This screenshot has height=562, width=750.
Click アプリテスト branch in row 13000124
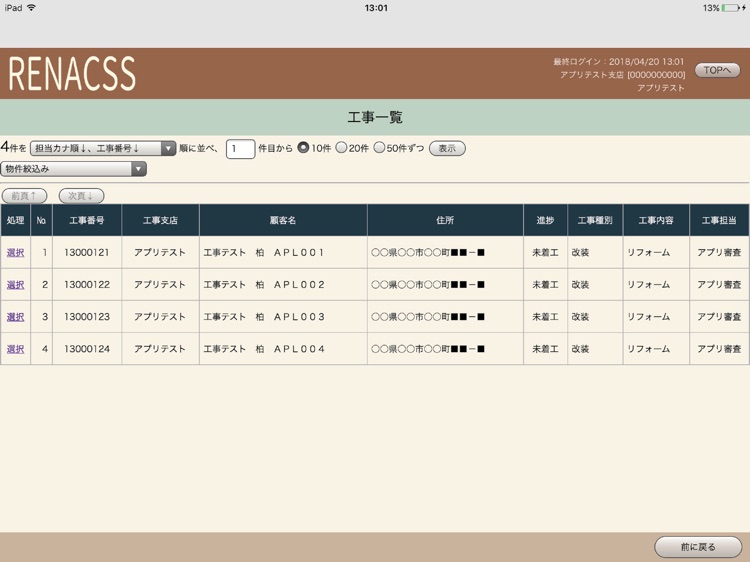160,349
